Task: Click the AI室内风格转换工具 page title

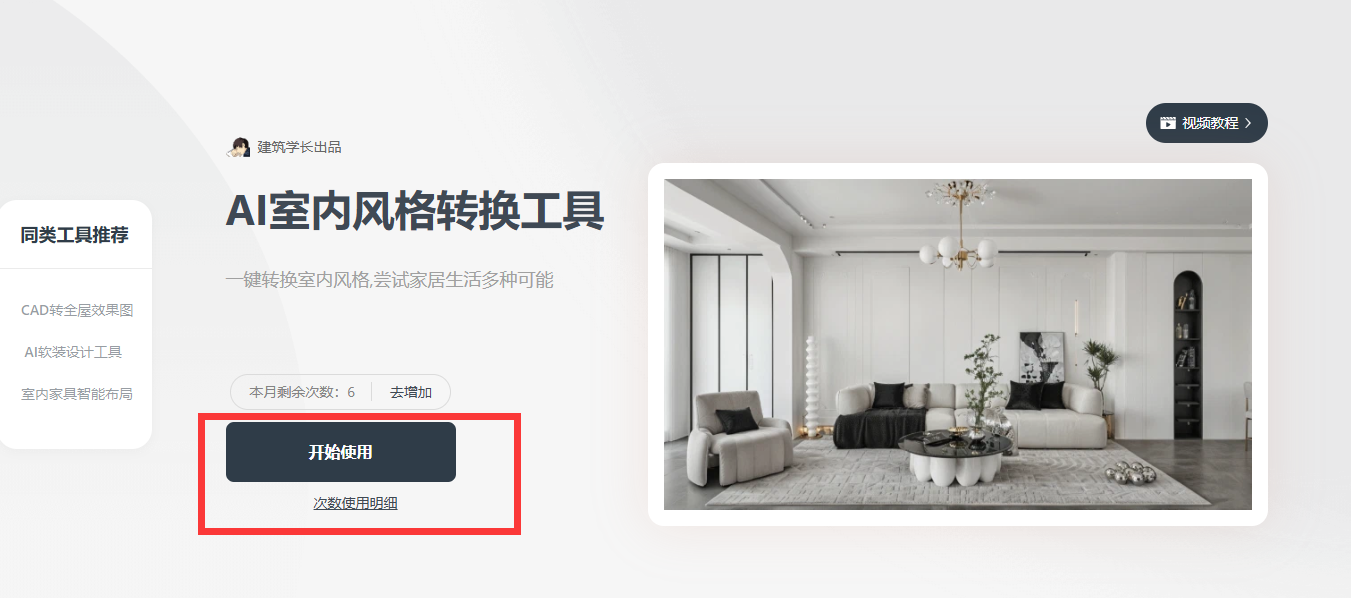Action: (415, 211)
